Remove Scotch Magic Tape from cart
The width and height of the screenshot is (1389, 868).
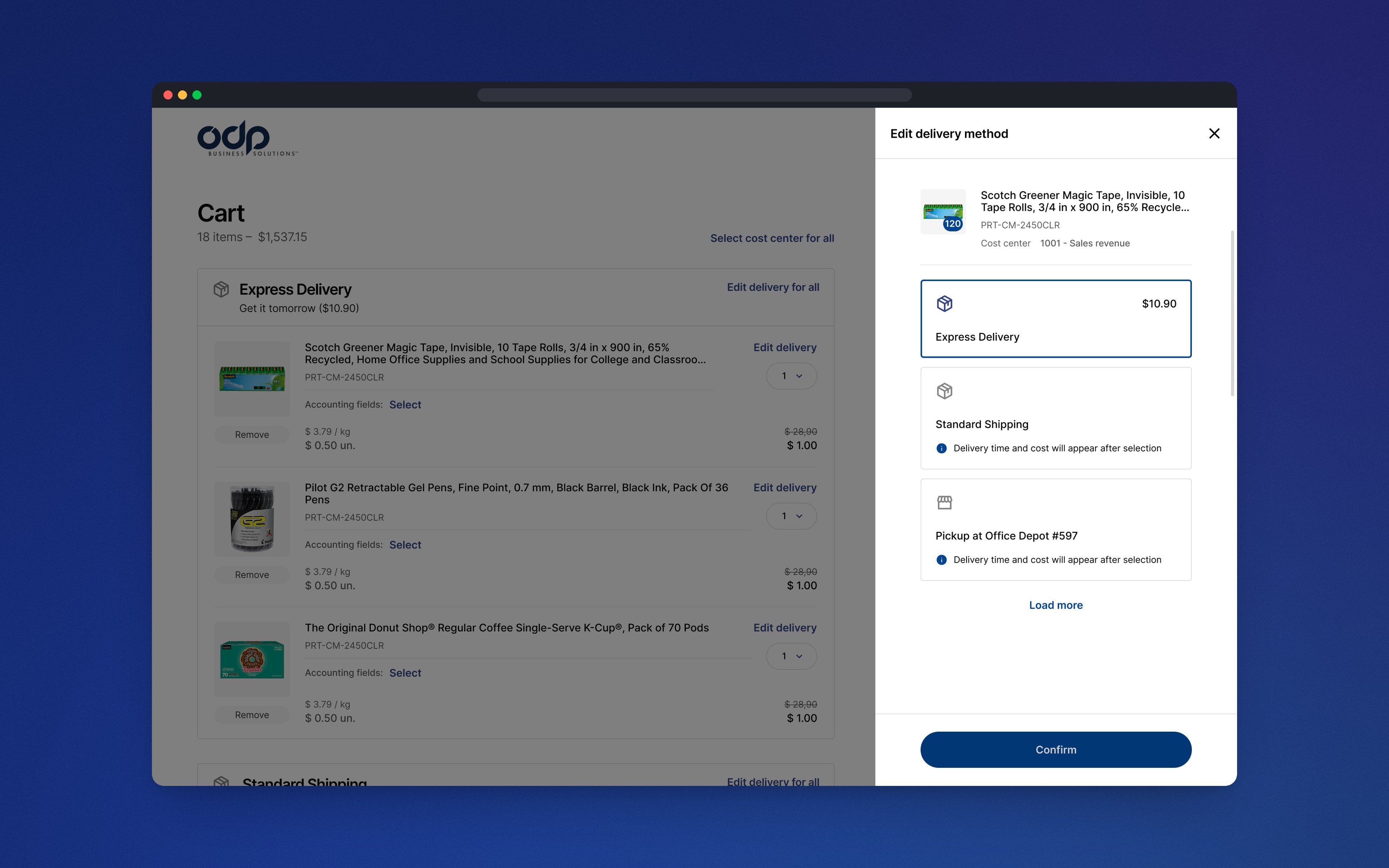click(252, 435)
